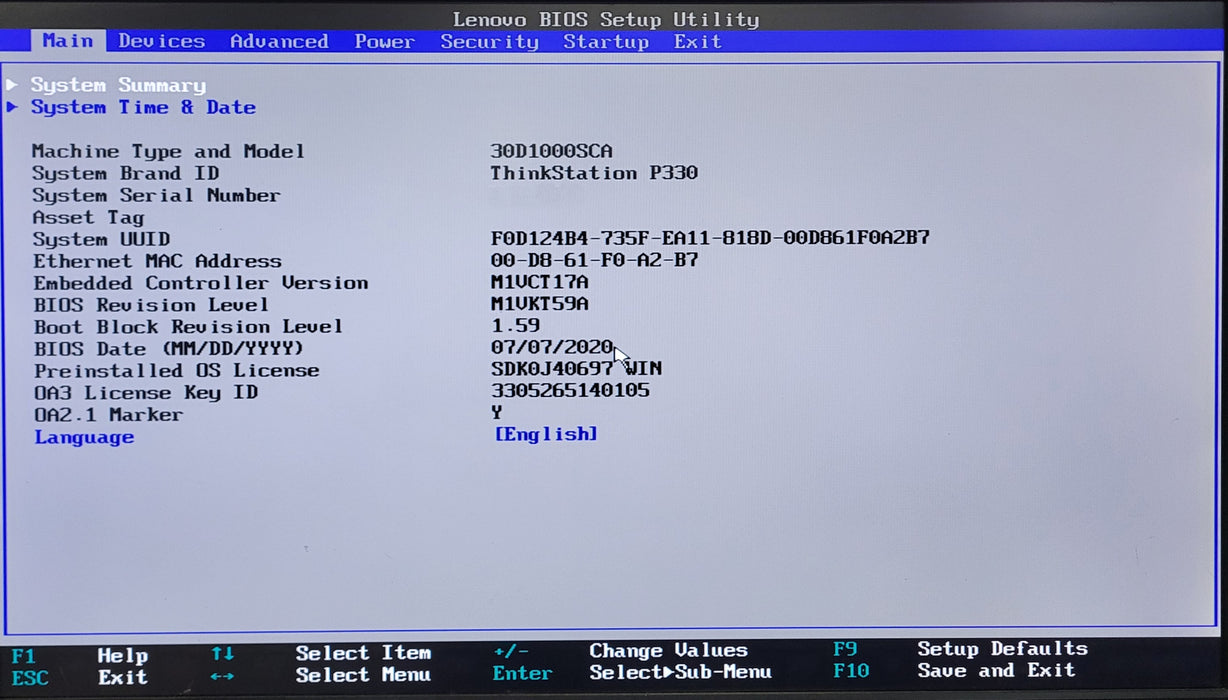Click the Preinstalled OS License label
This screenshot has width=1228, height=700.
(176, 371)
